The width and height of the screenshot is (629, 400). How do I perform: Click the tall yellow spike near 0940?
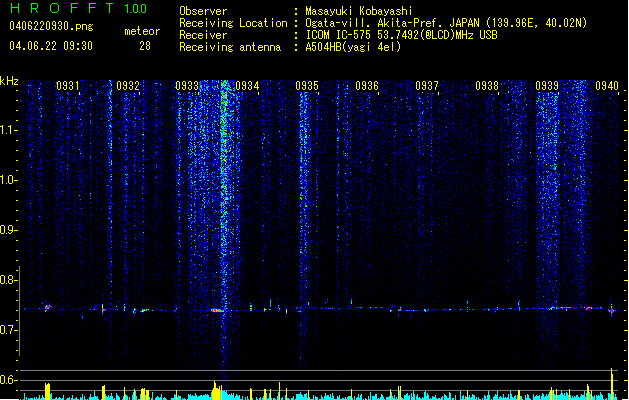[612, 384]
